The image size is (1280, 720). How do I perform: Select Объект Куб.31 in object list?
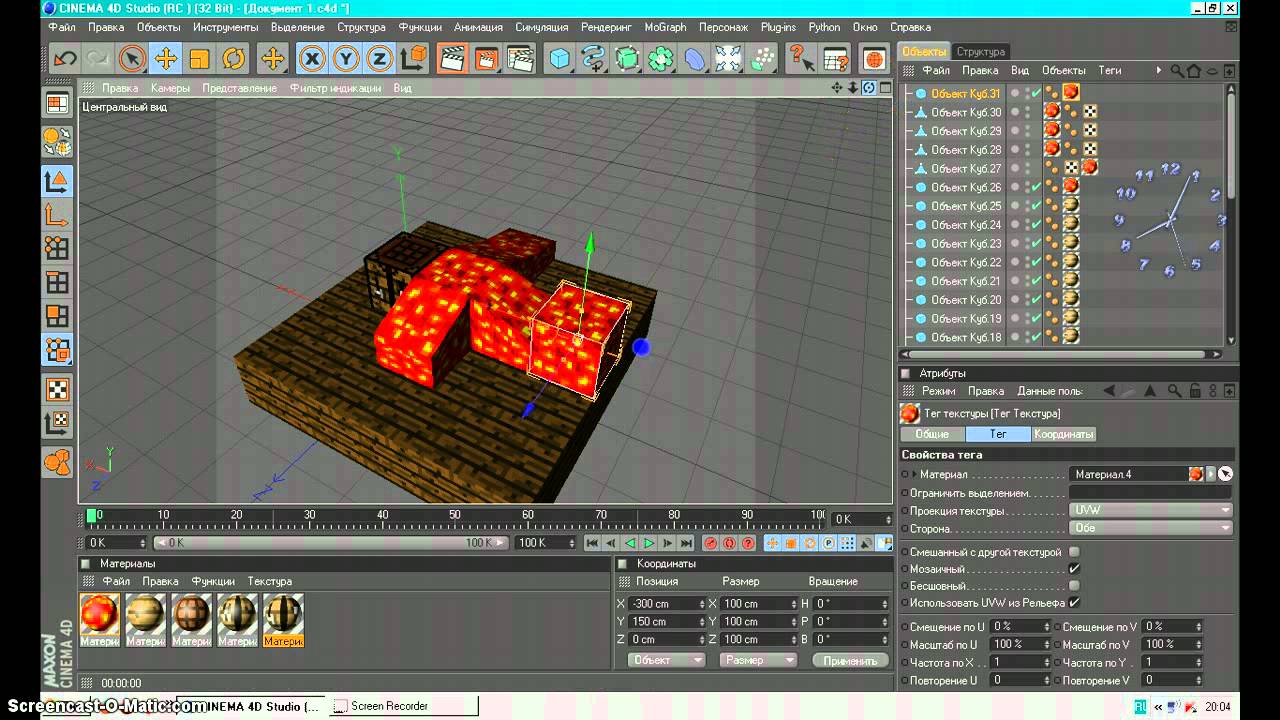(966, 93)
